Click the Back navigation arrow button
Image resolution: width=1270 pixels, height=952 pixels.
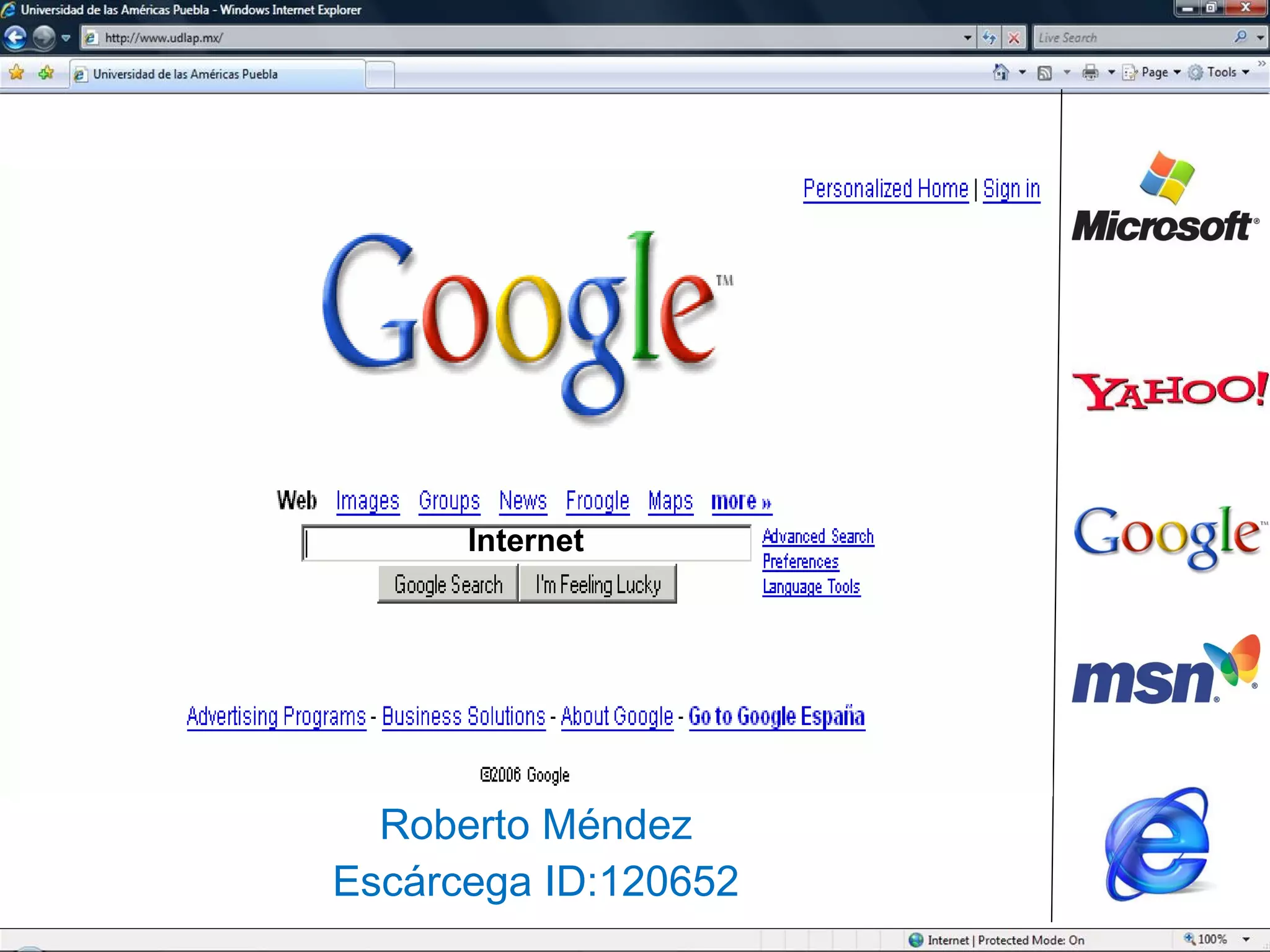coord(15,38)
